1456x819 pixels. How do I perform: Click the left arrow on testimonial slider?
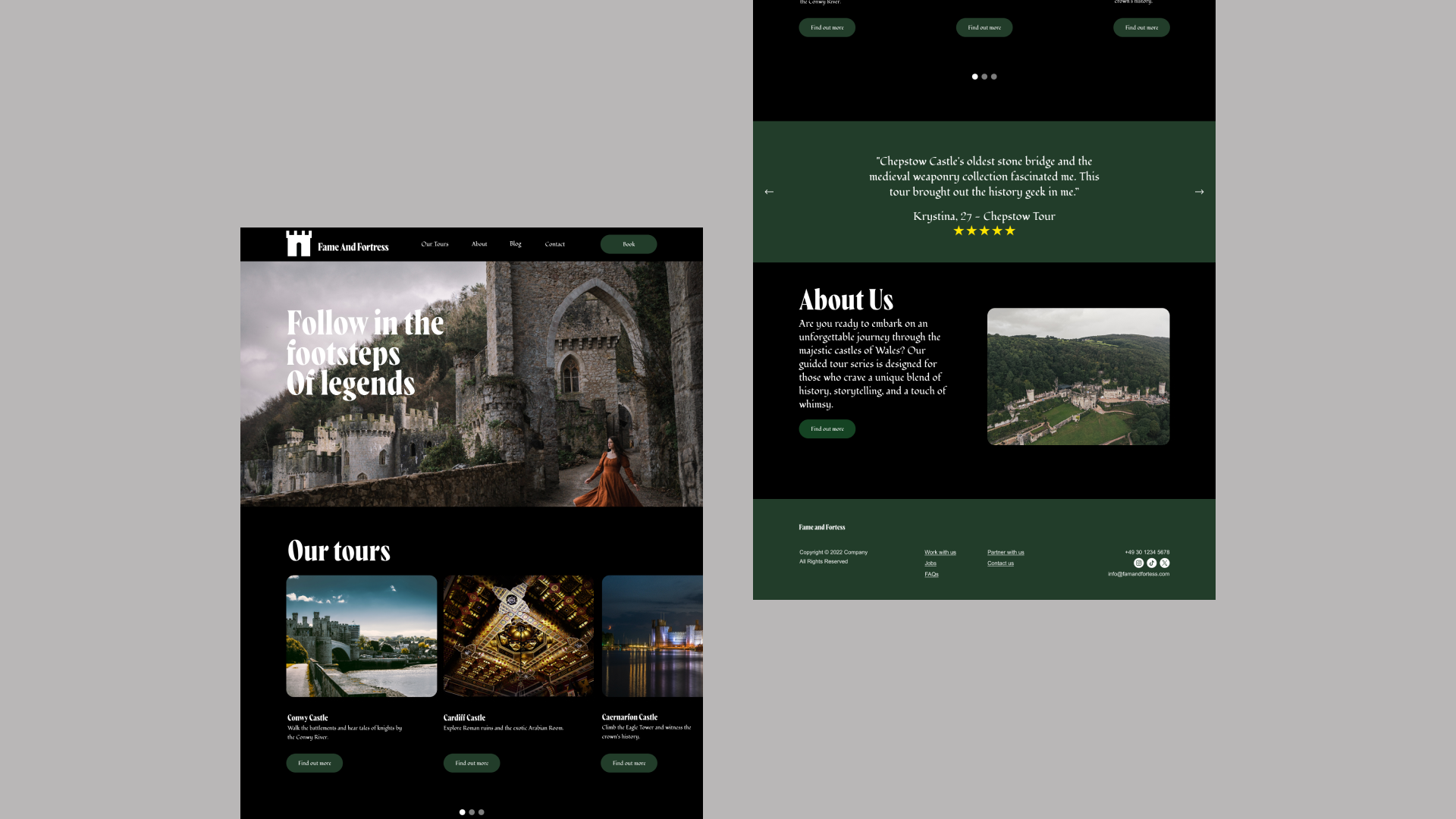pos(769,192)
